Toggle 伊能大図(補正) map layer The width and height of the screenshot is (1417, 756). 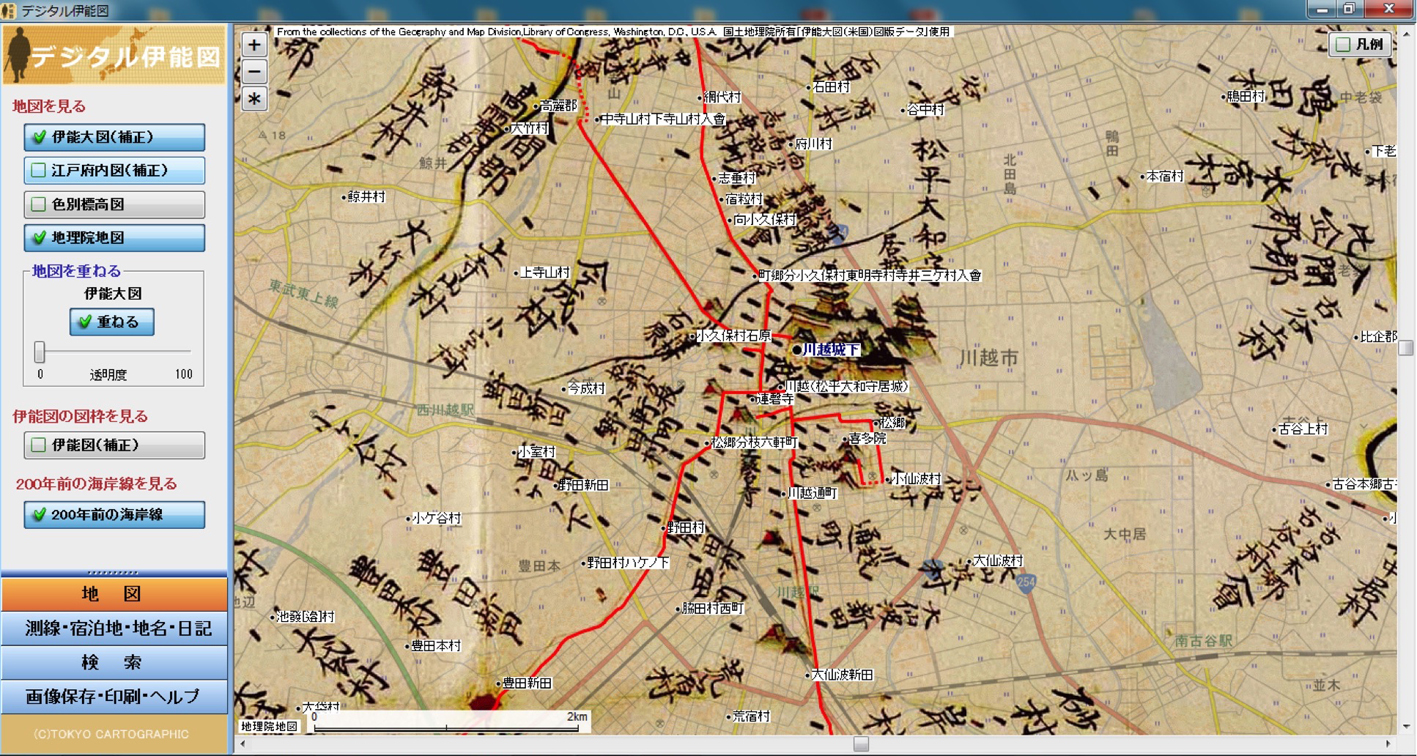pyautogui.click(x=114, y=137)
